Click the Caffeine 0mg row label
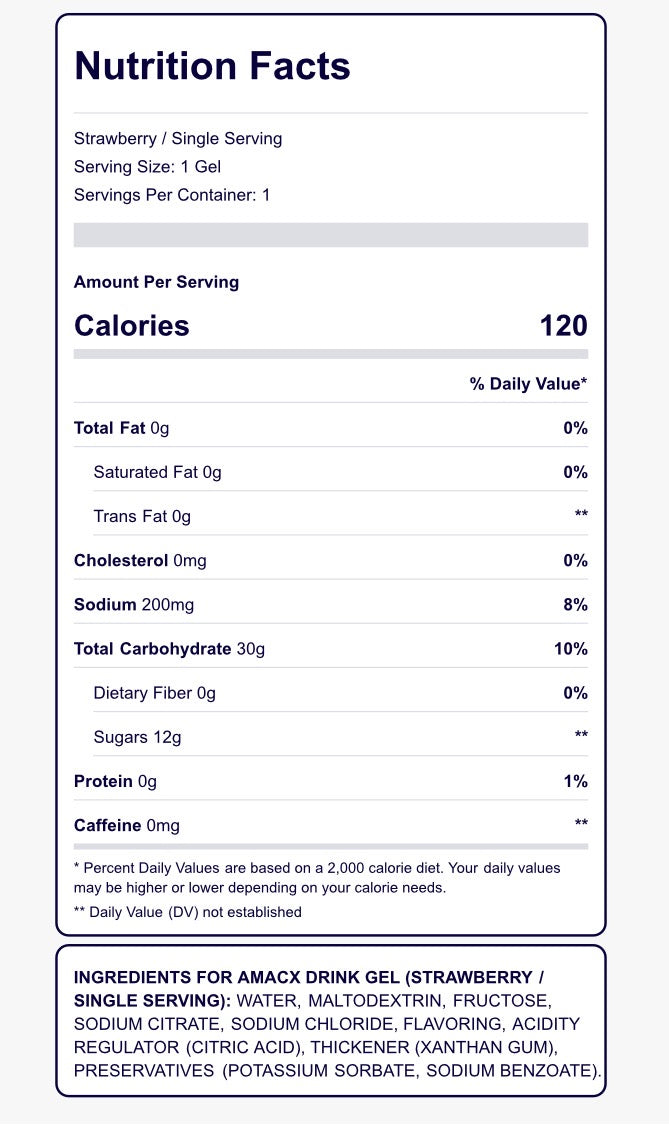 click(127, 825)
